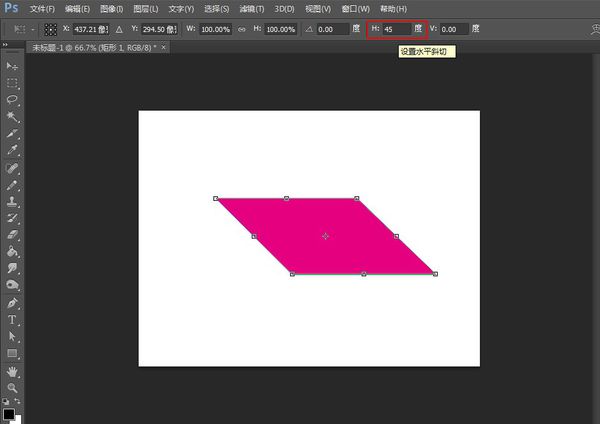The image size is (600, 424).
Task: Toggle maintain aspect ratio link icon
Action: [242, 29]
